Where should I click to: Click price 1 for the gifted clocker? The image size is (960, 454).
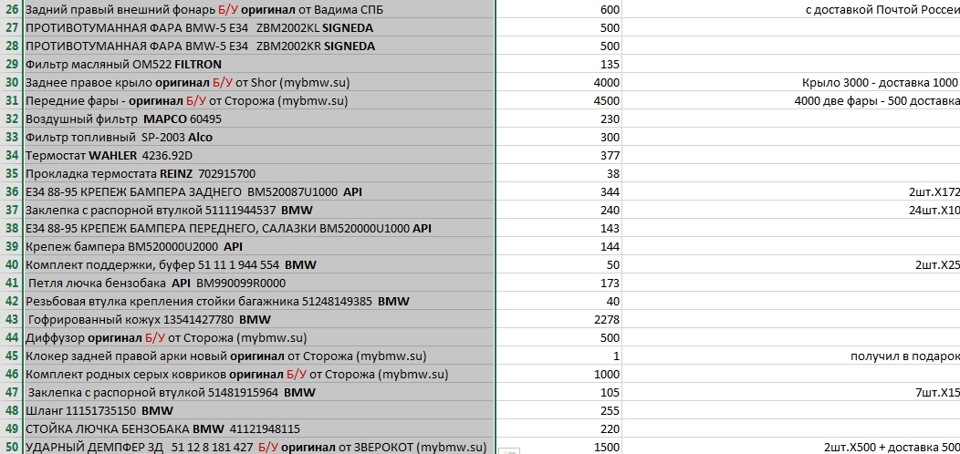coord(559,356)
